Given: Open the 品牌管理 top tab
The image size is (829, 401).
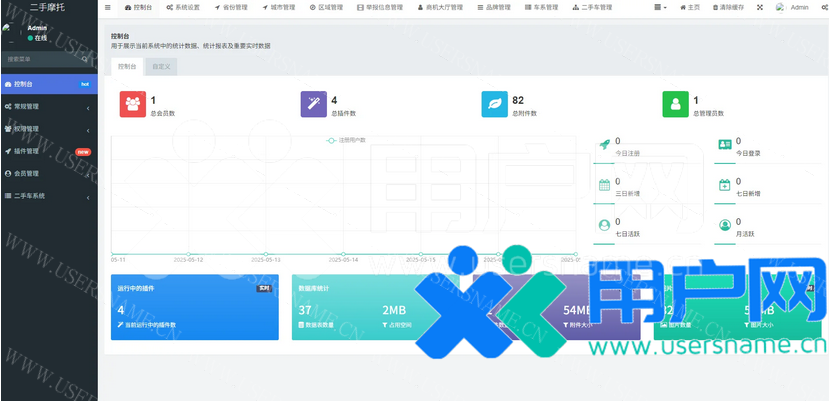Looking at the screenshot, I should tap(495, 7).
